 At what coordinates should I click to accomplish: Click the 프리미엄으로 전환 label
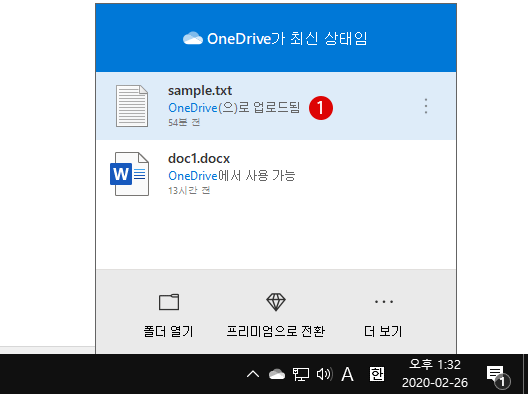[276, 331]
